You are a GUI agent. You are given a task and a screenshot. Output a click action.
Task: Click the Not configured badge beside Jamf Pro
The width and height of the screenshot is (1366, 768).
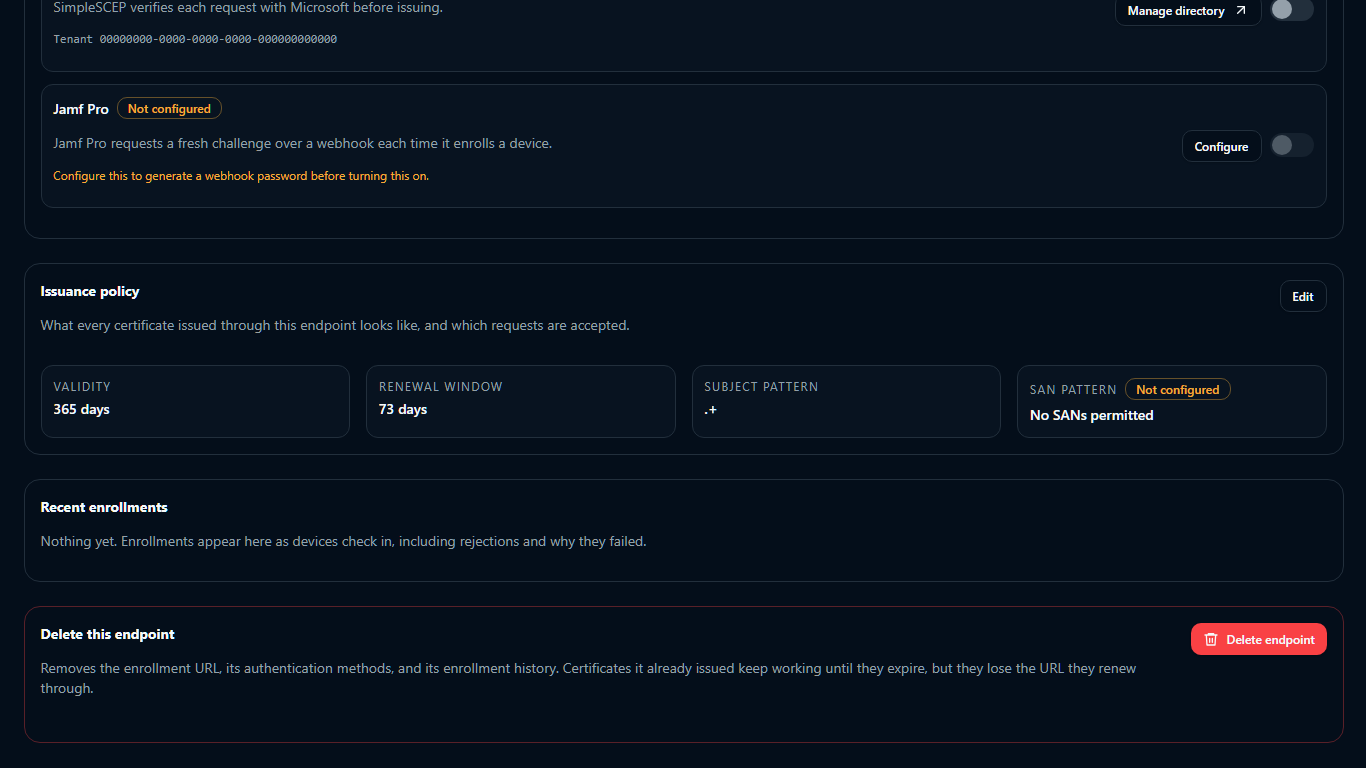169,109
